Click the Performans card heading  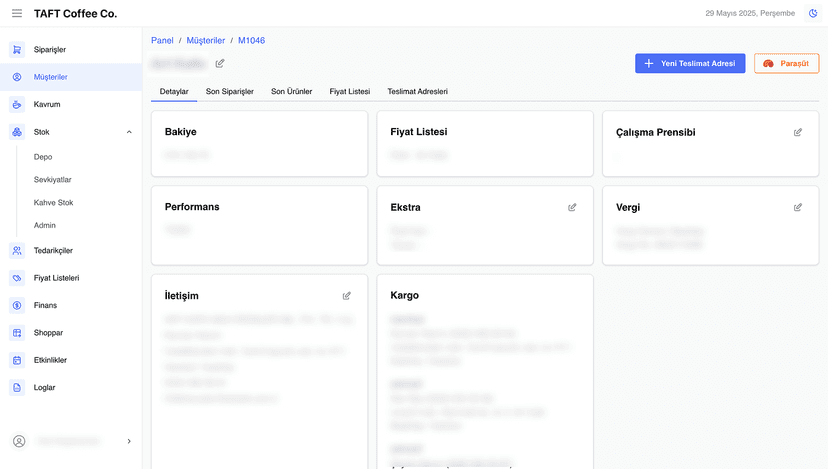(192, 207)
